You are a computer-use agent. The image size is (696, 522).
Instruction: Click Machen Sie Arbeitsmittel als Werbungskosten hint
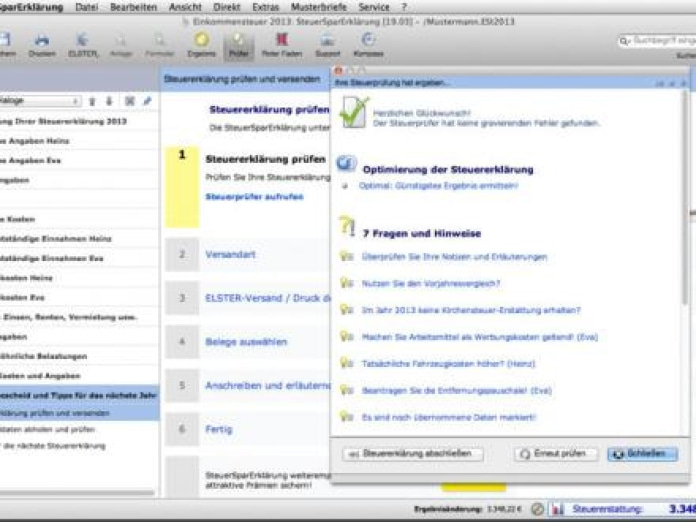point(480,337)
